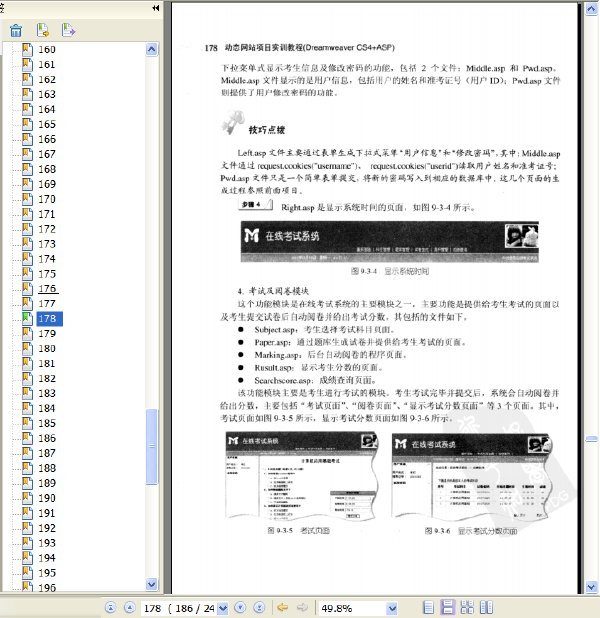Screen dimensions: 600x618
Task: Open bookmark 181
Action: pyautogui.click(x=47, y=363)
